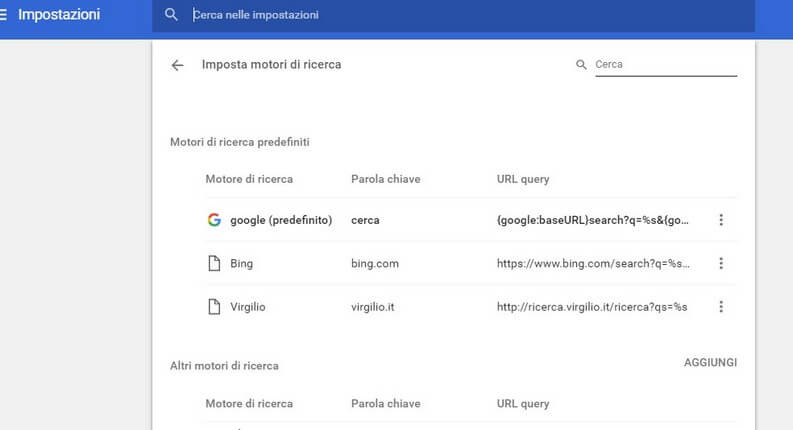Click 'Parola chiave' header in the predefiniti table
The image size is (793, 430).
(x=386, y=179)
